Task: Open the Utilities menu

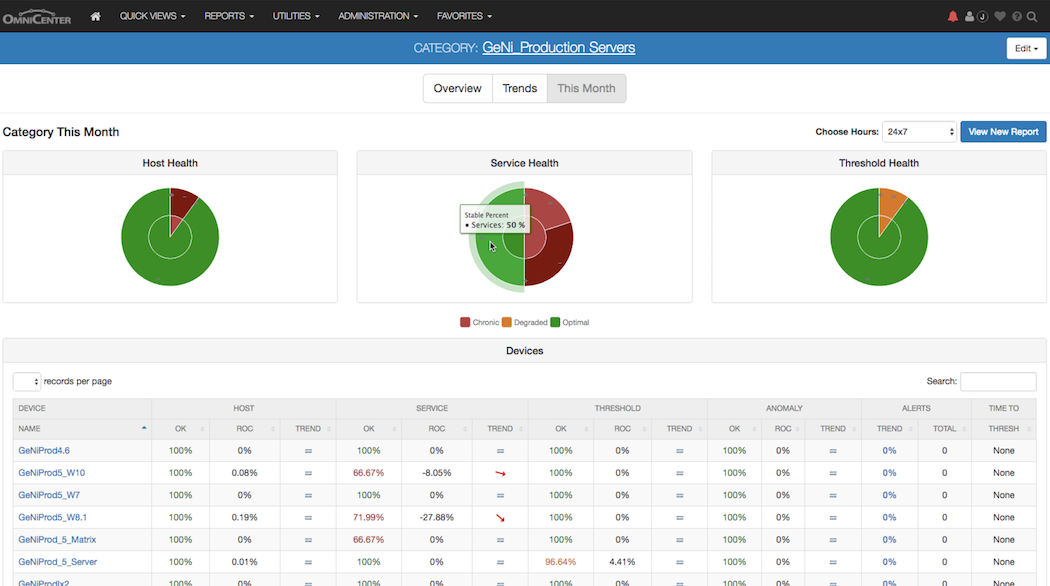Action: pyautogui.click(x=296, y=16)
